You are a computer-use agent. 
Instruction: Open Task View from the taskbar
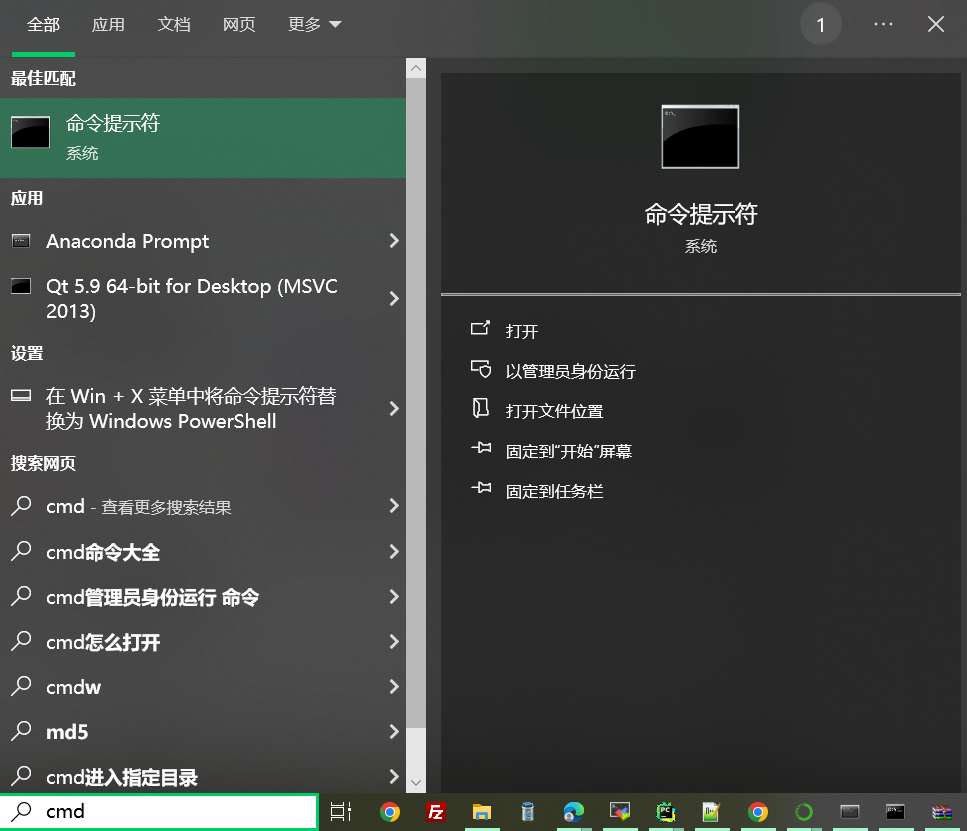pyautogui.click(x=340, y=812)
